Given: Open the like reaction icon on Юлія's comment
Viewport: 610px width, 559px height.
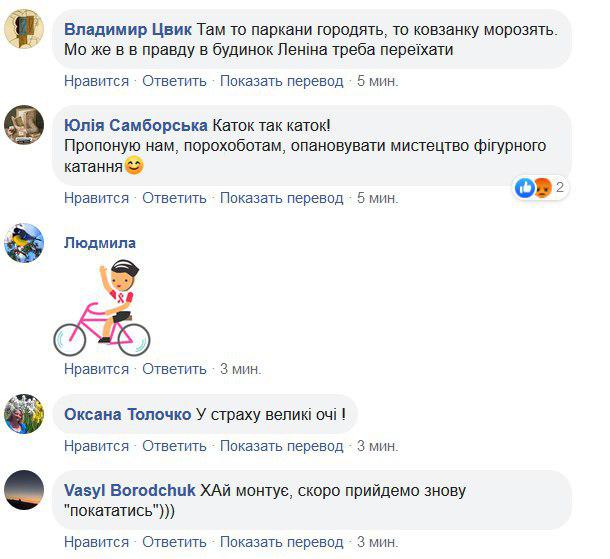Looking at the screenshot, I should (x=523, y=187).
